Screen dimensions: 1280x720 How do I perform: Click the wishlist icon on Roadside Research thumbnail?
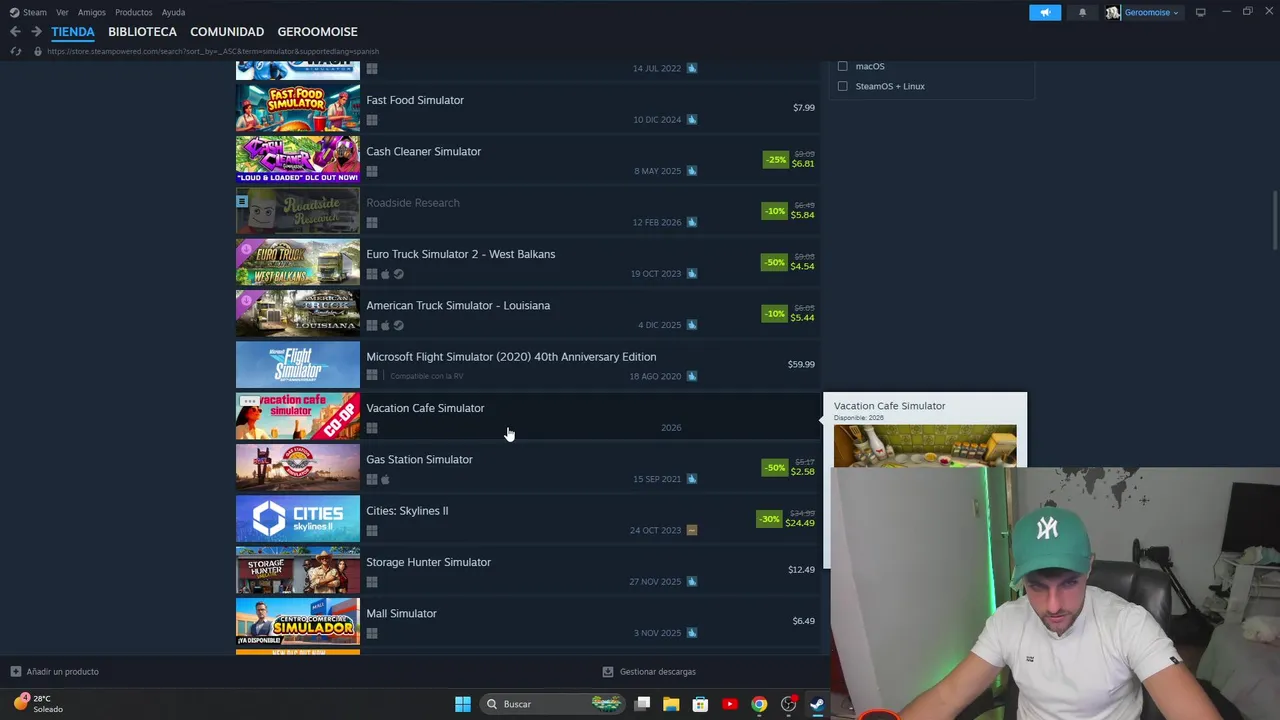coord(242,201)
